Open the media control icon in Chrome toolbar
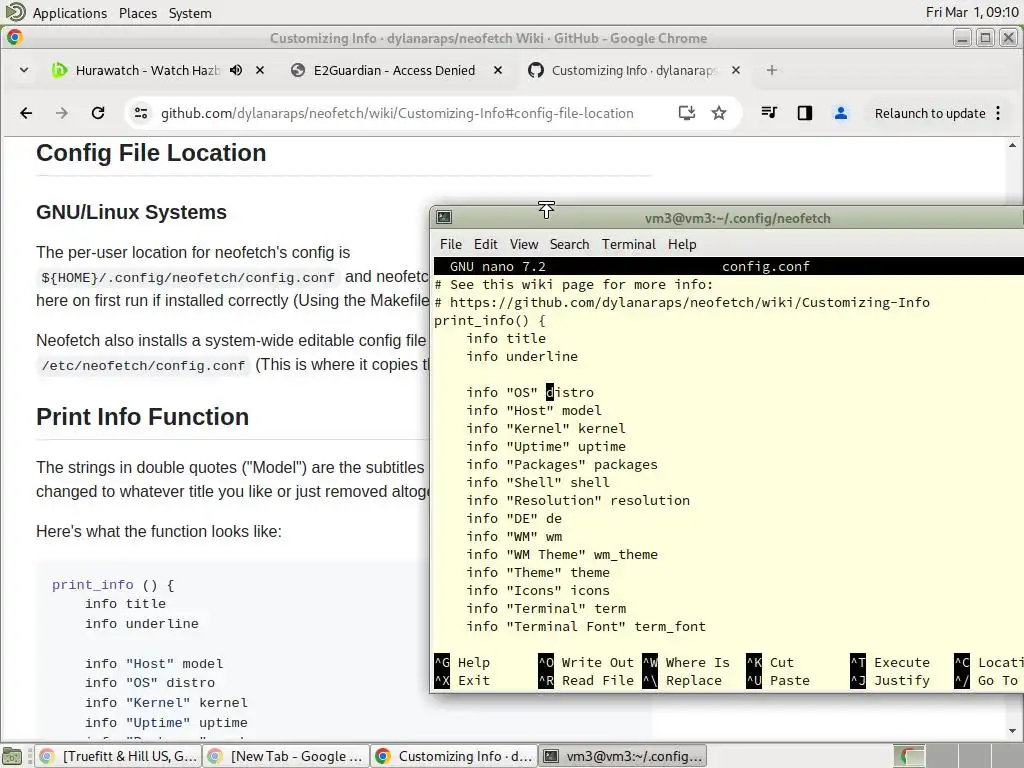Screen dimensions: 1024x768 pyautogui.click(x=769, y=113)
